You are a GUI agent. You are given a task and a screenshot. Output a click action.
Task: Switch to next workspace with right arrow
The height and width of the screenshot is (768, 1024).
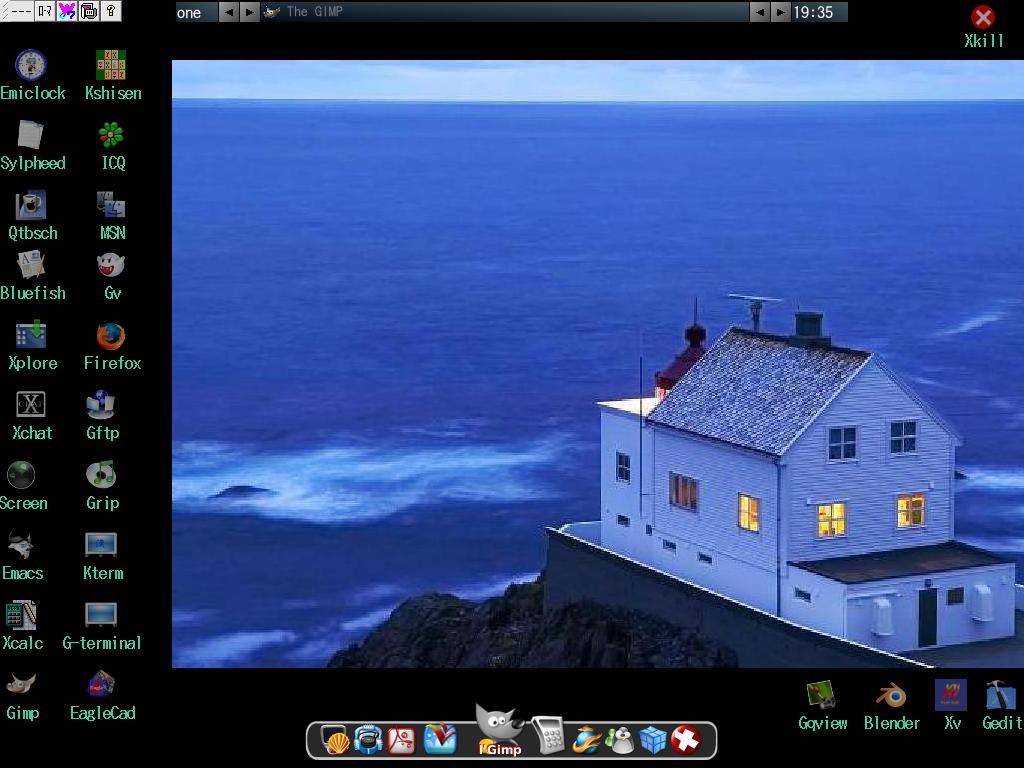tap(249, 12)
